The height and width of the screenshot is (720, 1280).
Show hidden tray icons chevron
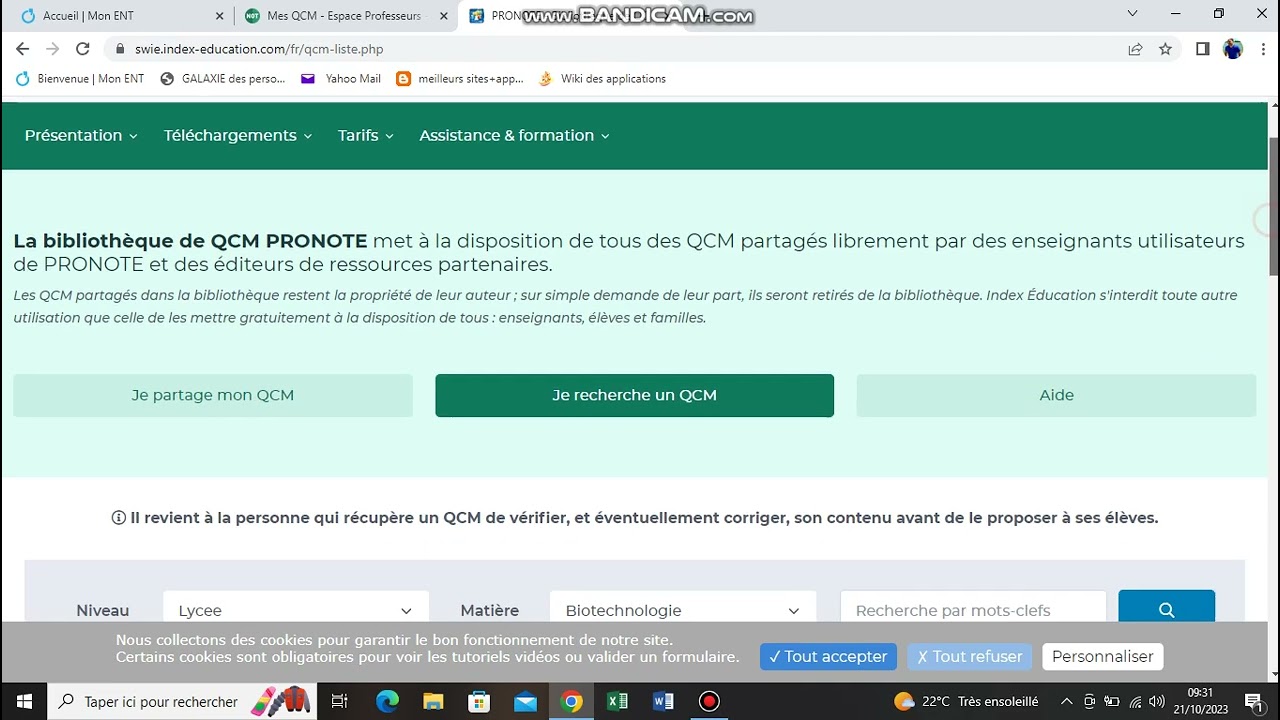[1066, 701]
